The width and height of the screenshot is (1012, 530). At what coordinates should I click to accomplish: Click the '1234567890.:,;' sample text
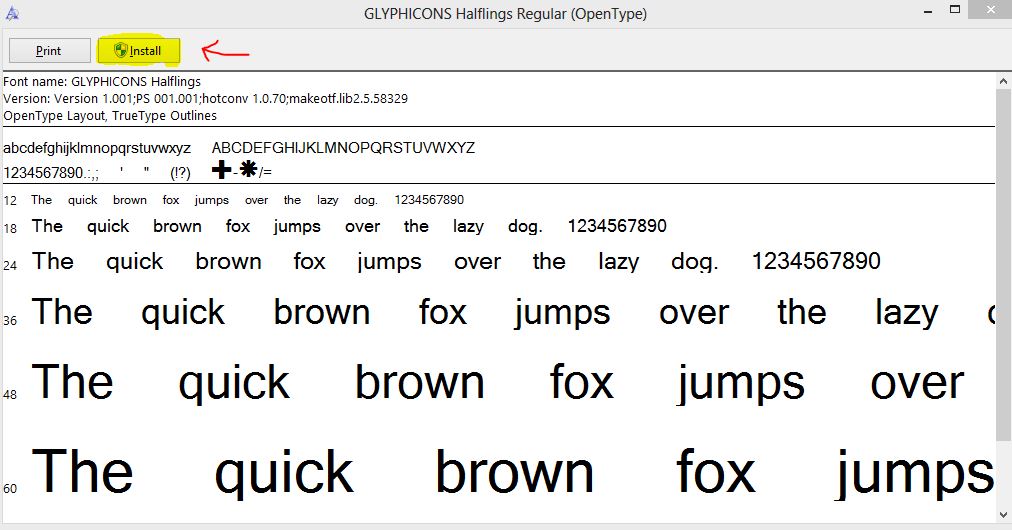point(51,173)
